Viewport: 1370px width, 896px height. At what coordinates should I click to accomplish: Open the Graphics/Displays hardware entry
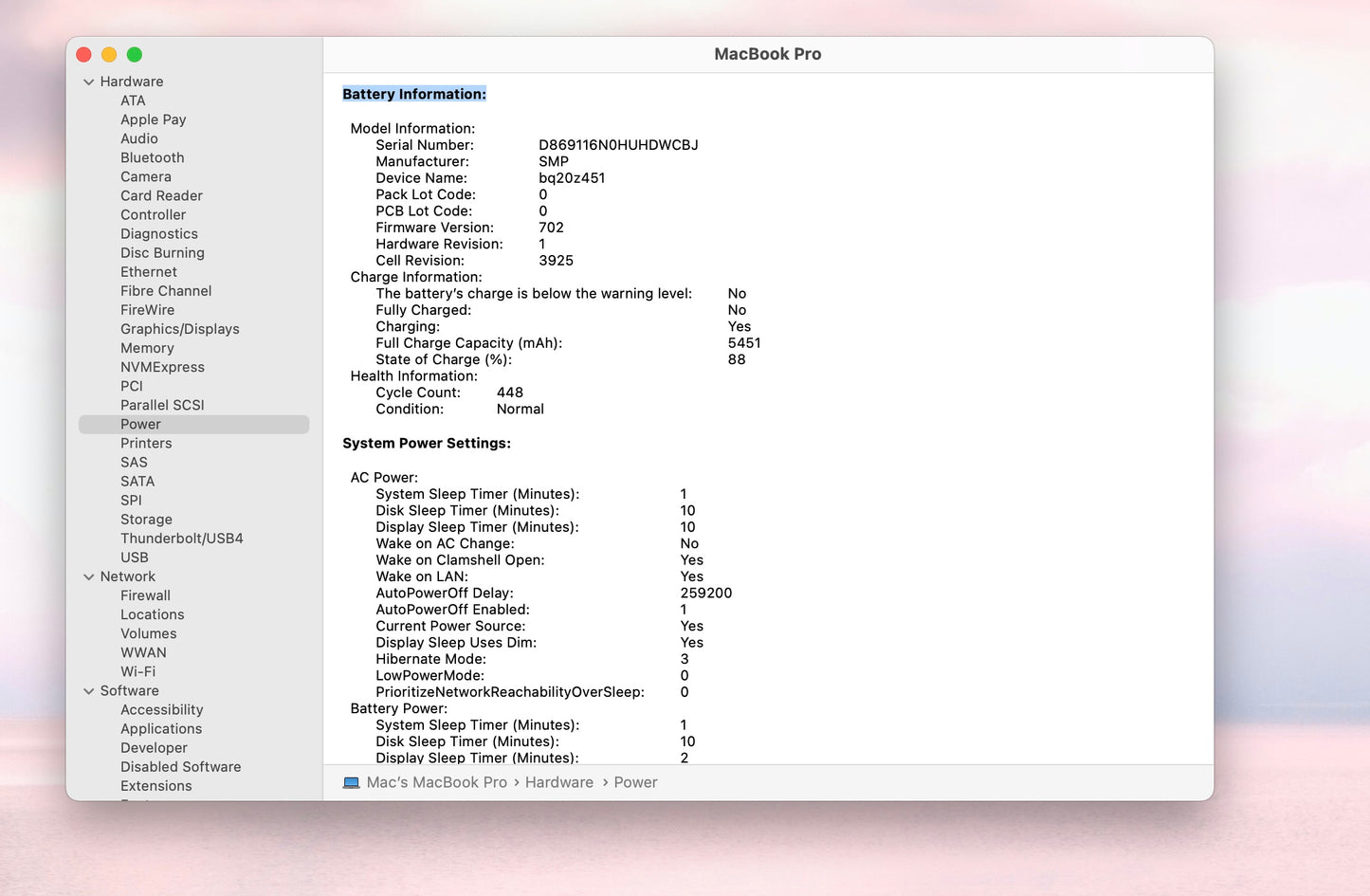[179, 329]
